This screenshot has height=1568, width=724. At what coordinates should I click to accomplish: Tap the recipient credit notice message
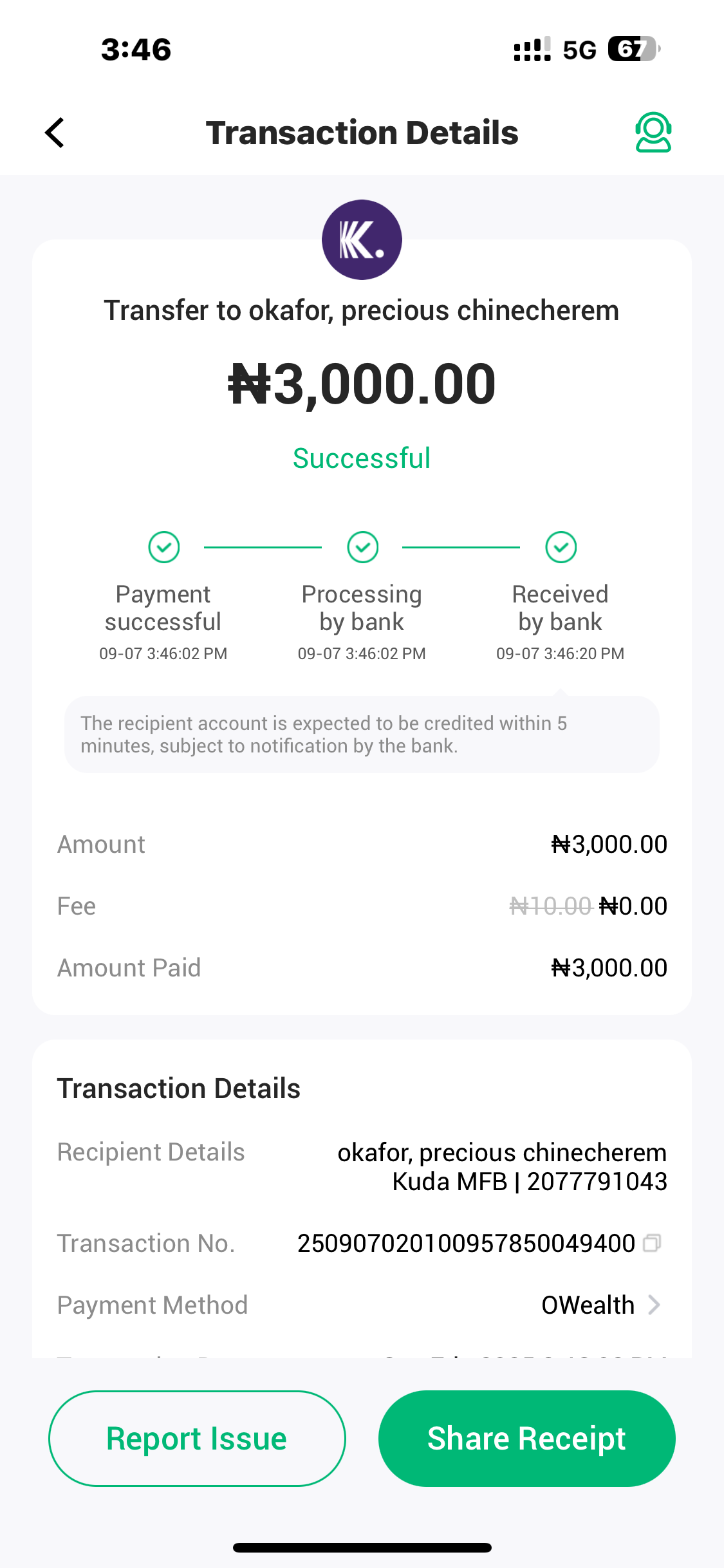362,734
